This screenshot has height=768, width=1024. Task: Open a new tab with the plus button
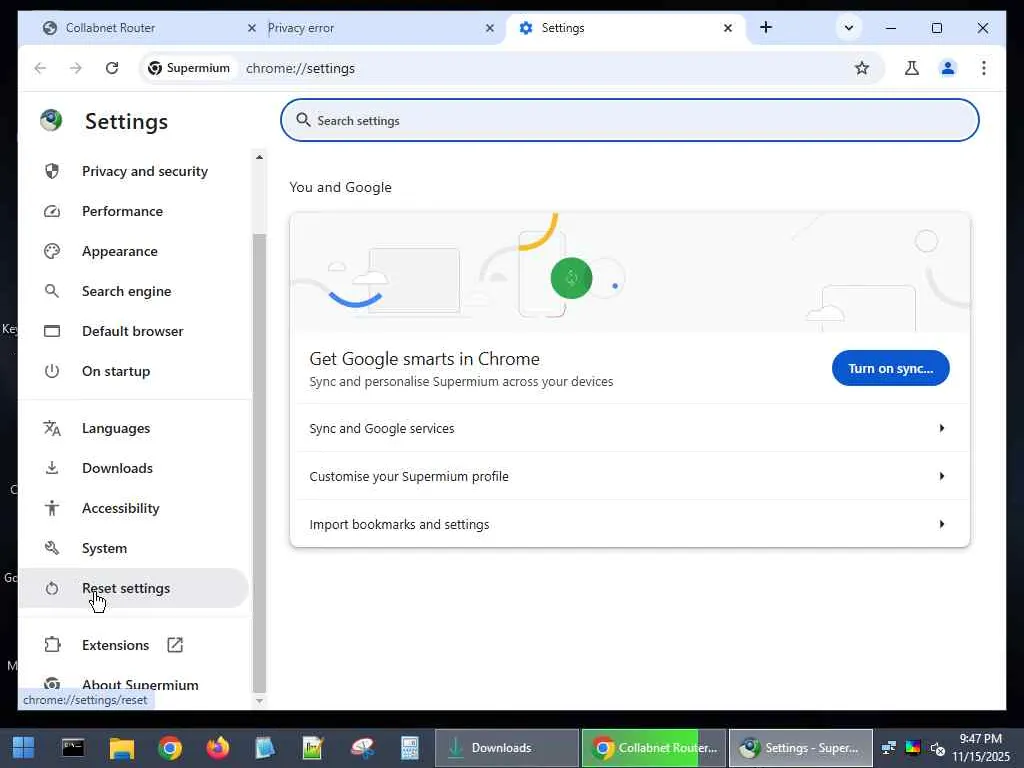[x=766, y=27]
